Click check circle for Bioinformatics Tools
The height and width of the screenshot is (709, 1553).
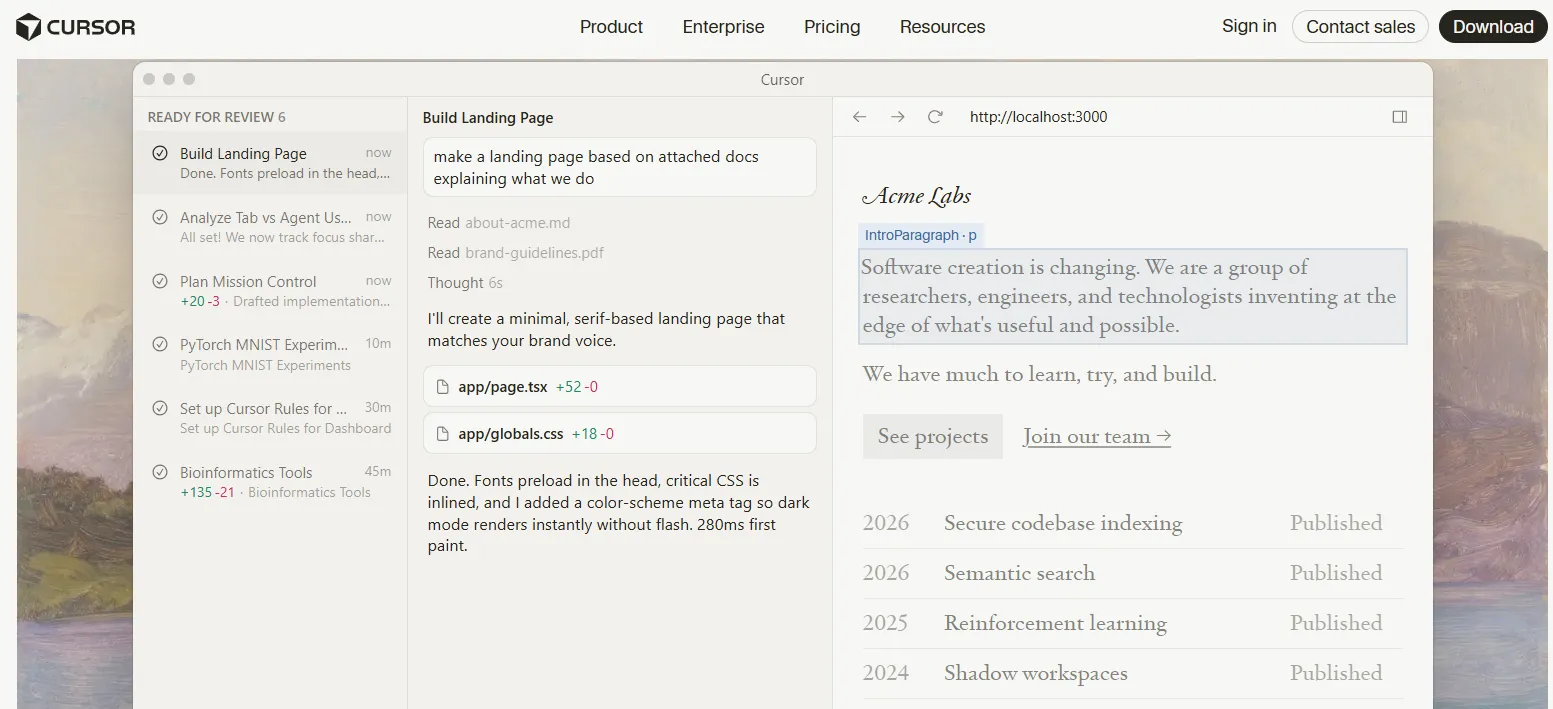(160, 472)
